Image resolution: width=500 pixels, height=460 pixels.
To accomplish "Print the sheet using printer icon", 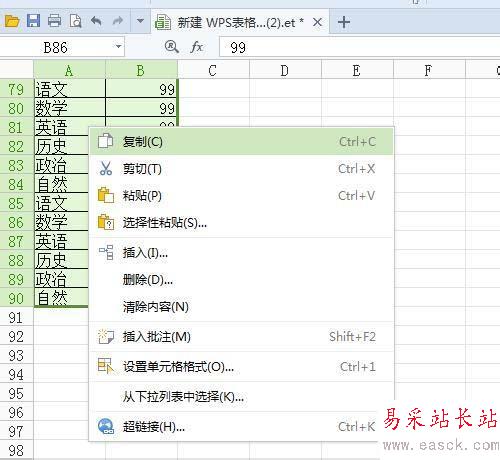I will pyautogui.click(x=55, y=21).
